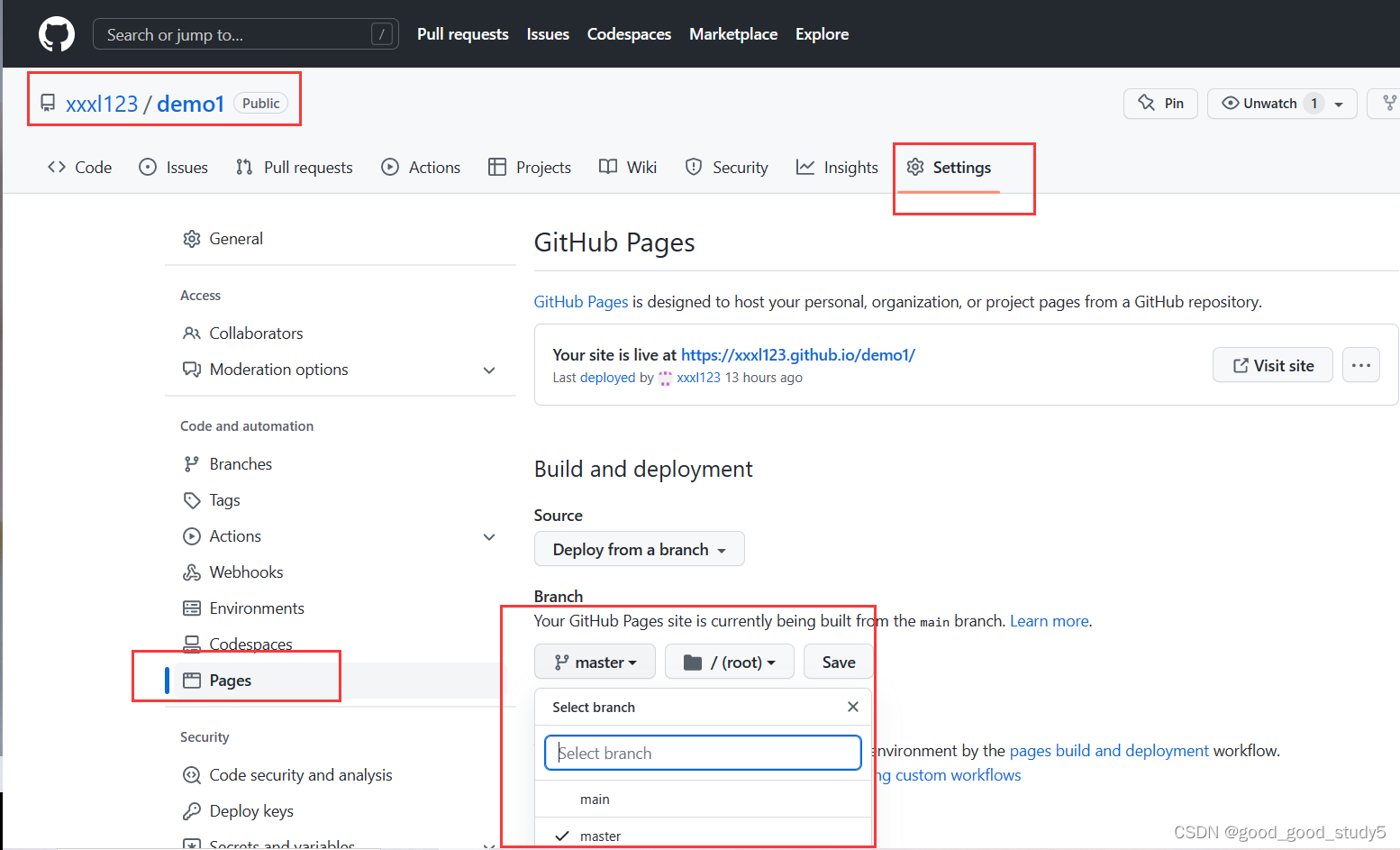Open Explore in top navigation

tap(822, 34)
